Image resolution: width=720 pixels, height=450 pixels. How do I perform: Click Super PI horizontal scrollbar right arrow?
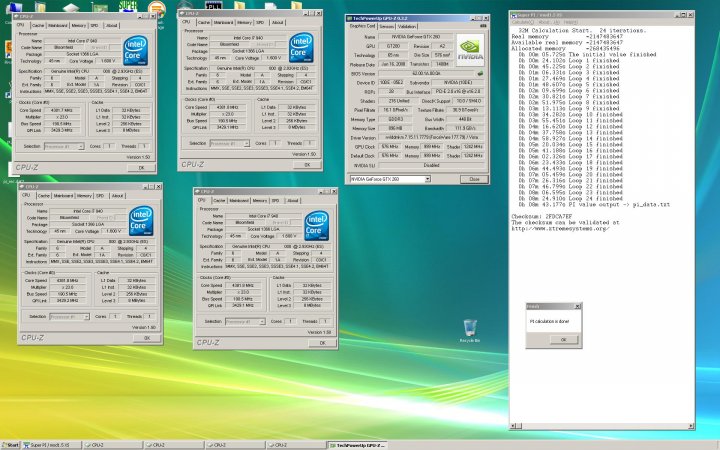coord(690,427)
